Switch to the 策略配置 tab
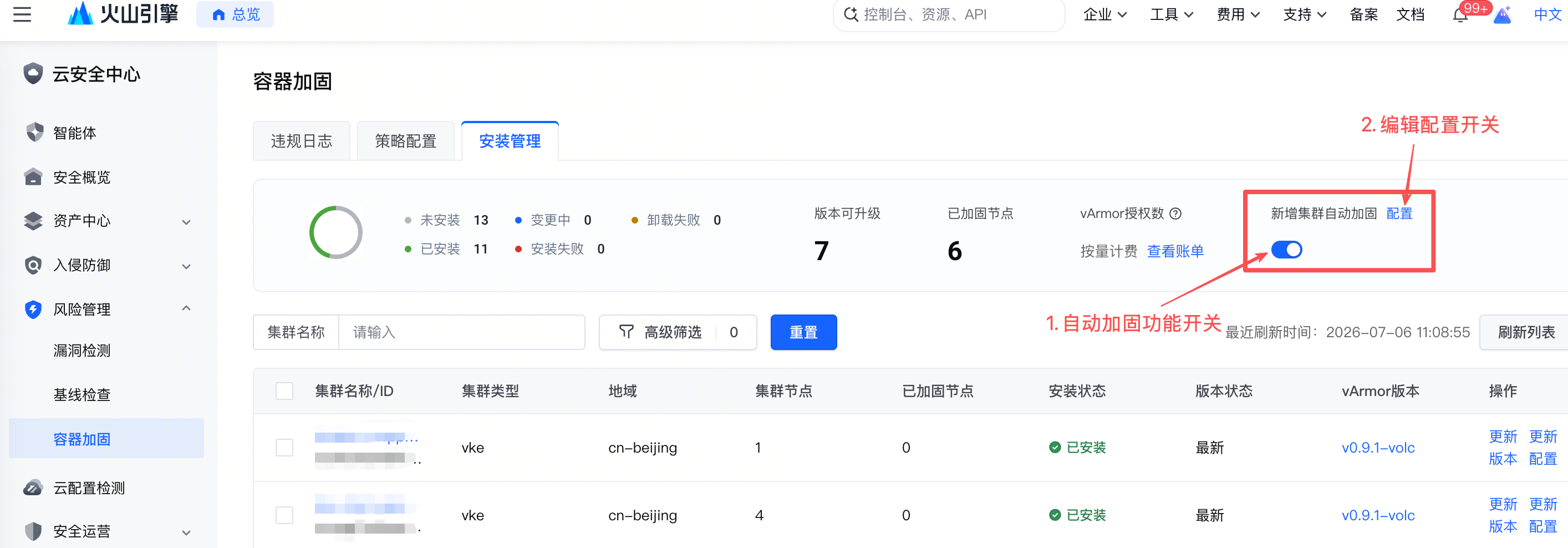Image resolution: width=1568 pixels, height=548 pixels. click(x=405, y=141)
